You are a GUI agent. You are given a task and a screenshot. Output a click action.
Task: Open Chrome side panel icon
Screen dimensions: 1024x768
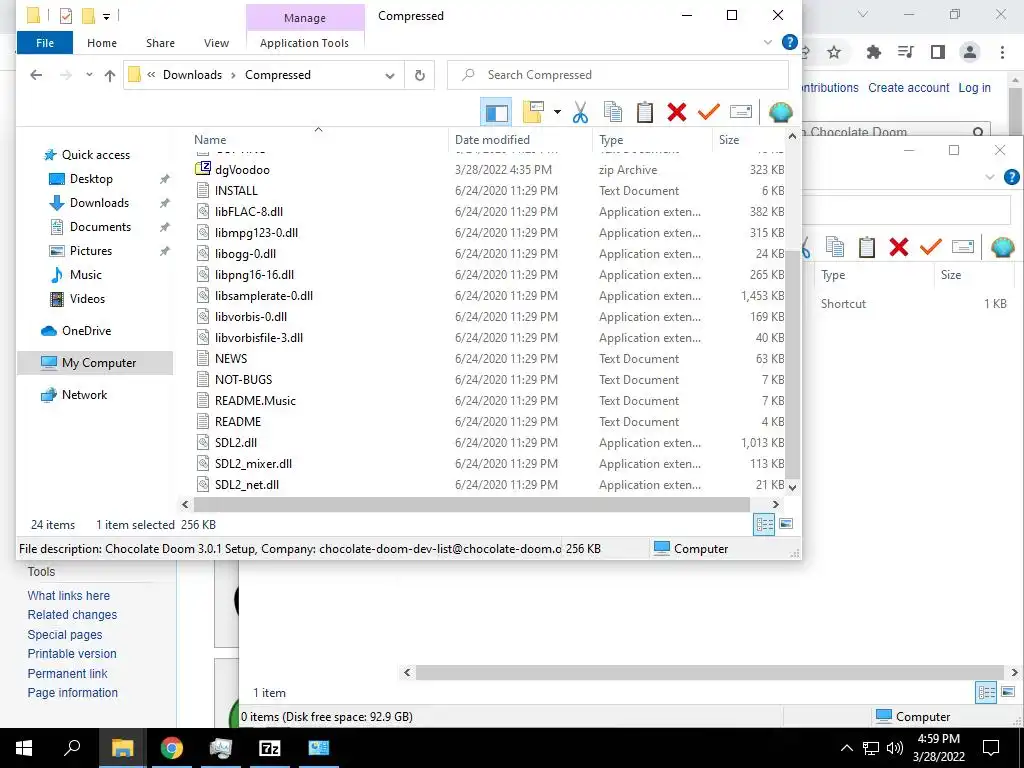point(938,52)
